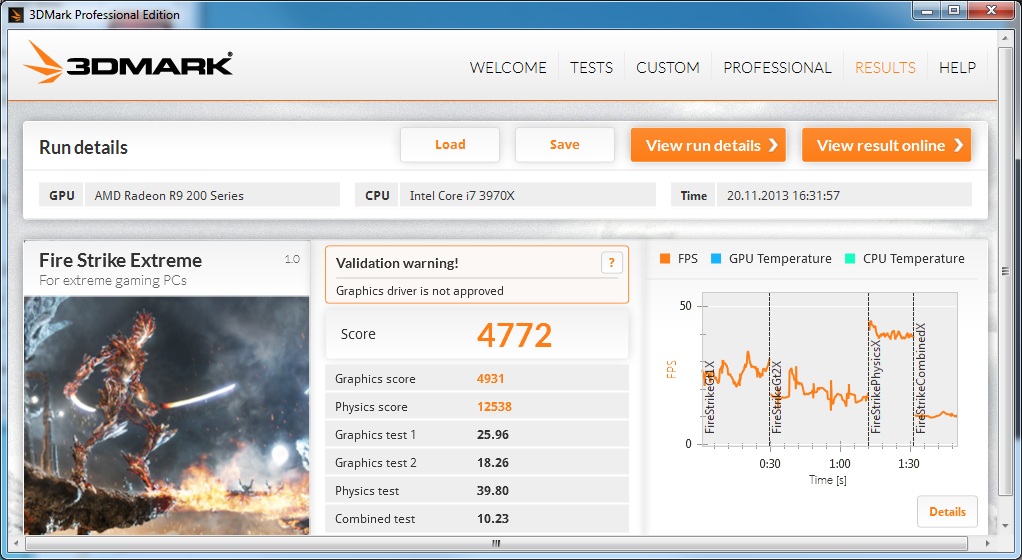Open the validation warning help question mark
This screenshot has width=1022, height=560.
[x=611, y=263]
